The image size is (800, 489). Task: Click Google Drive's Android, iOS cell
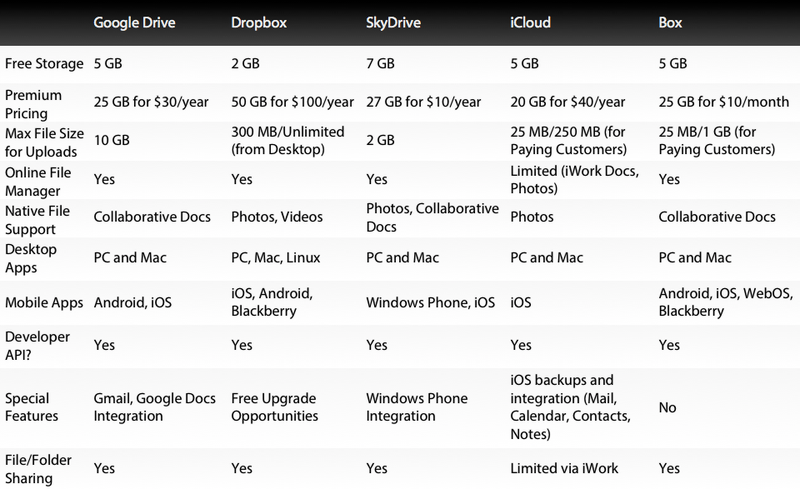[133, 303]
